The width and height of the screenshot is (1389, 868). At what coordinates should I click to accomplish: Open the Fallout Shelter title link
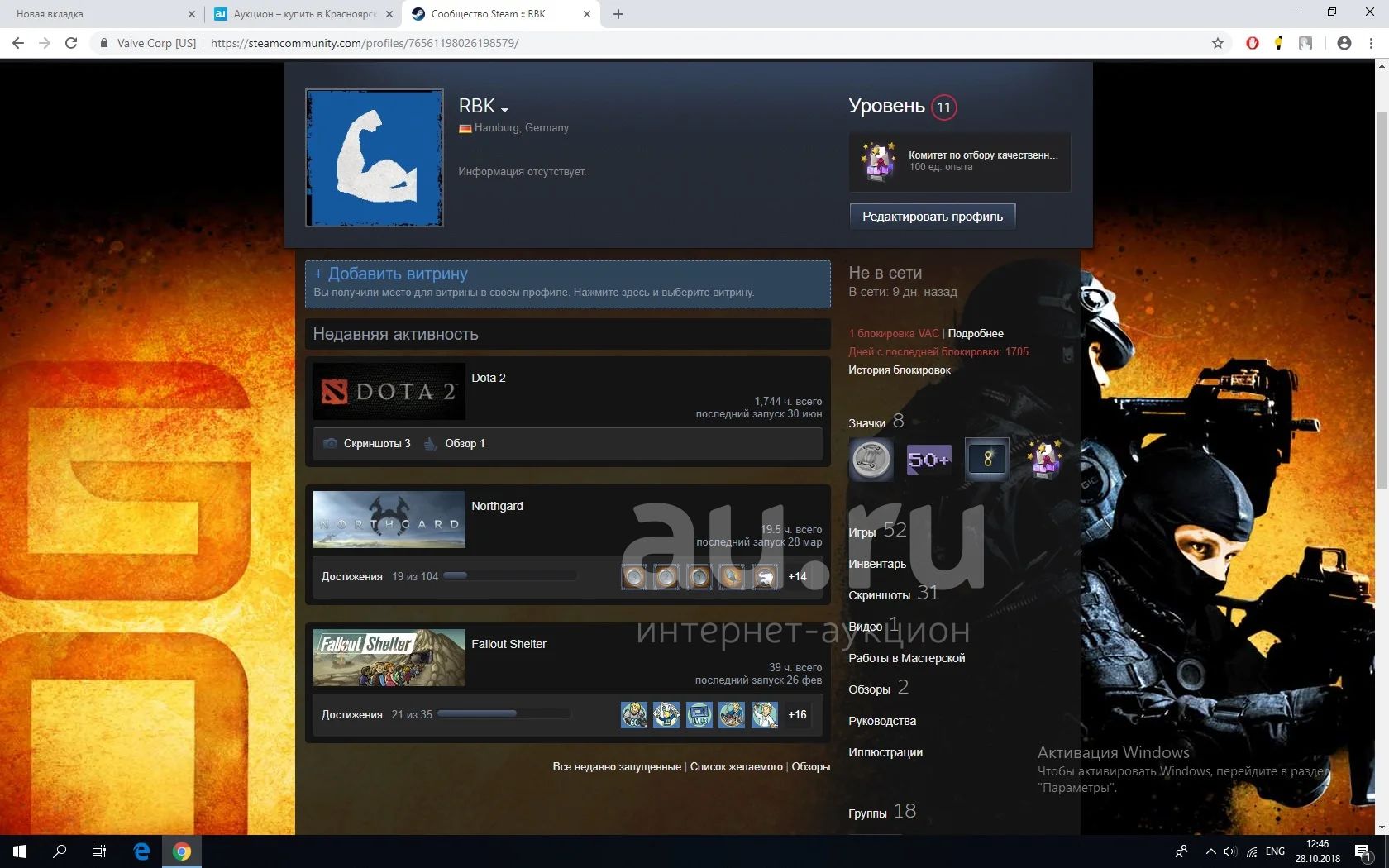[x=508, y=644]
